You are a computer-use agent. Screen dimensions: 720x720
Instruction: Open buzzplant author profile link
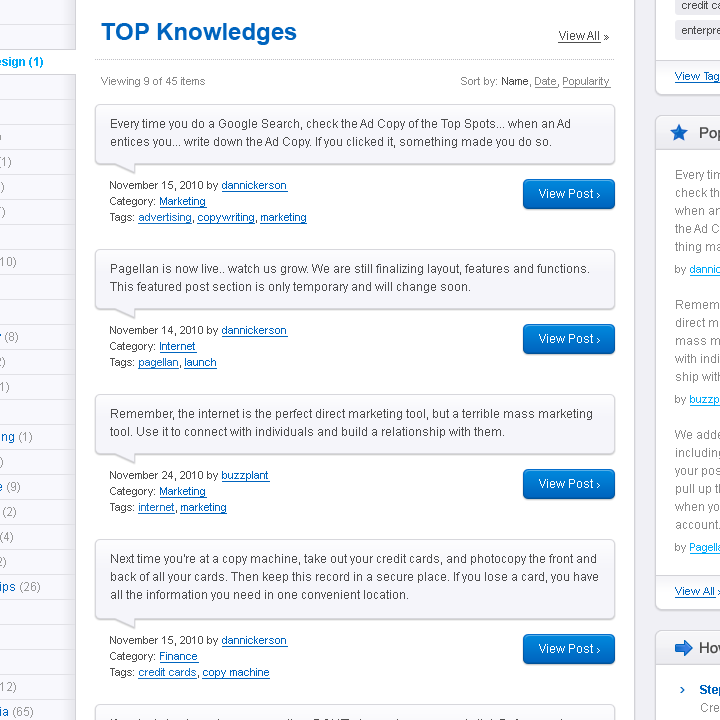(x=245, y=476)
